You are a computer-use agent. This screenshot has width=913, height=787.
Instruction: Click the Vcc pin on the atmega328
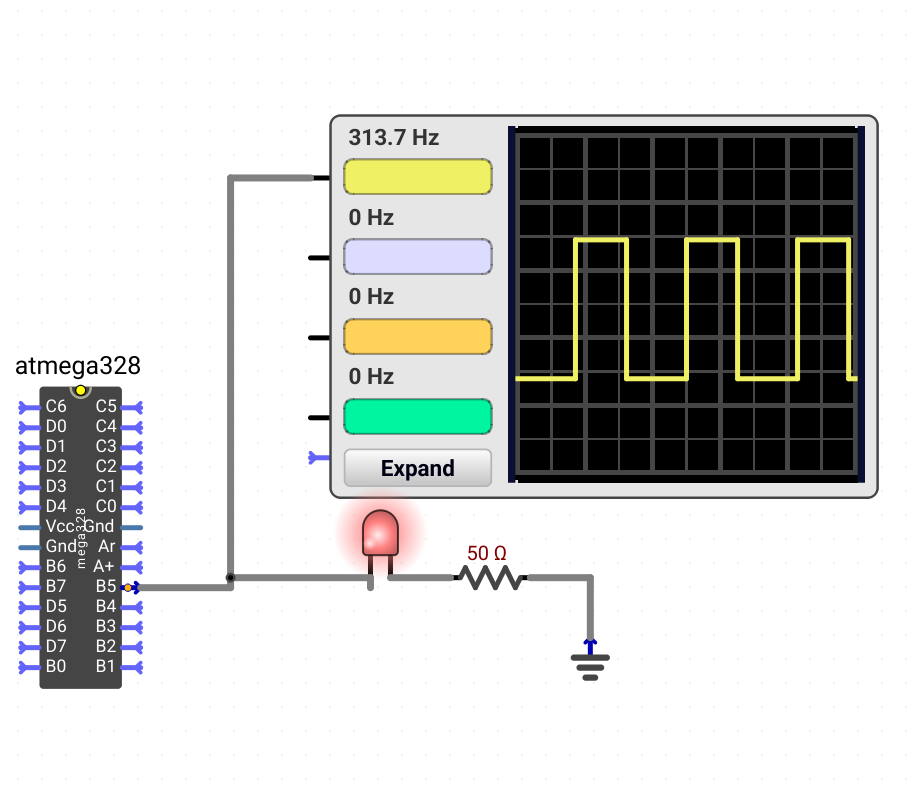tap(29, 527)
